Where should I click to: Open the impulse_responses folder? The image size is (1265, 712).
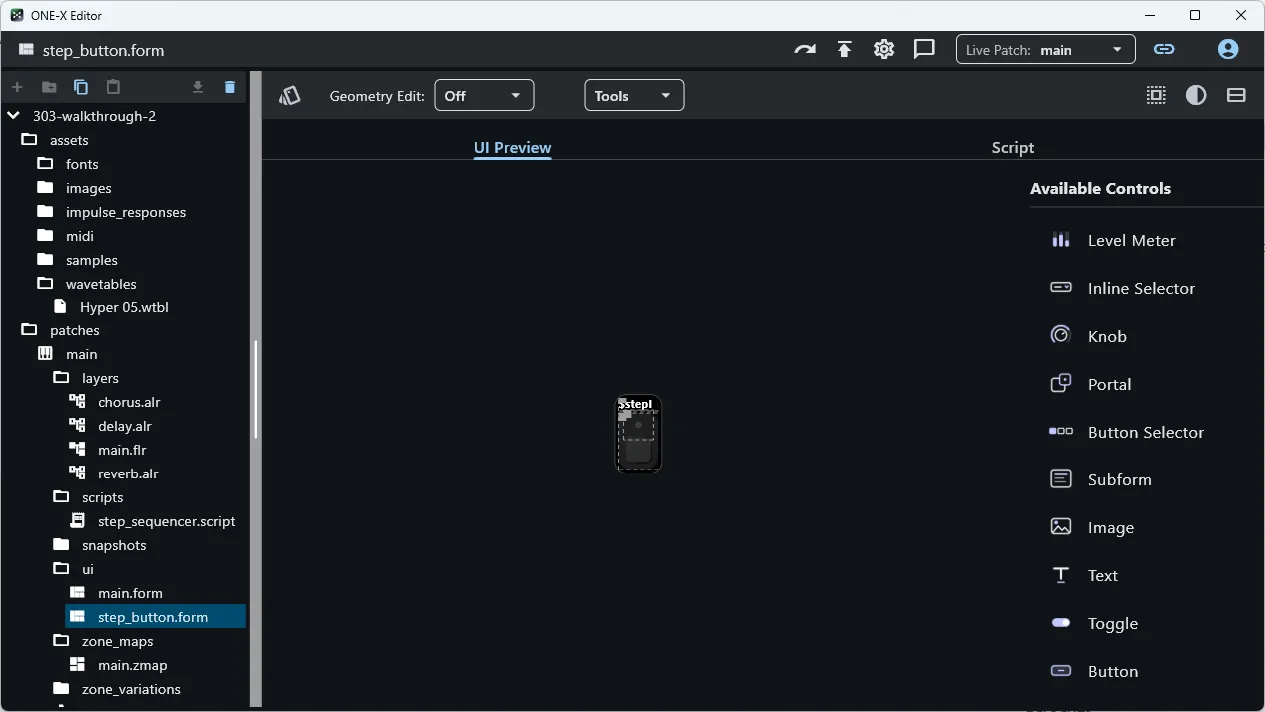[126, 212]
